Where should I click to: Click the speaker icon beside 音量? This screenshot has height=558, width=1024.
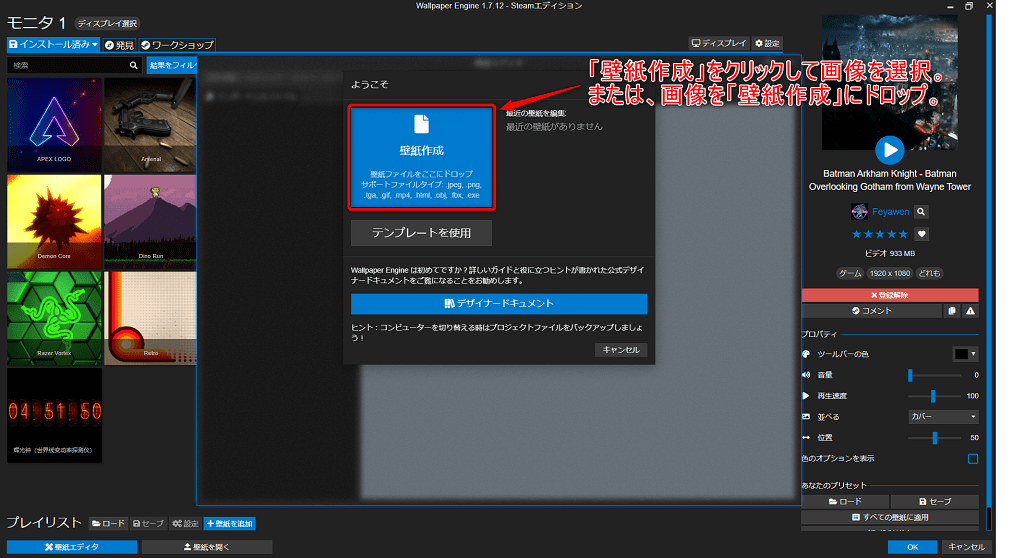806,375
